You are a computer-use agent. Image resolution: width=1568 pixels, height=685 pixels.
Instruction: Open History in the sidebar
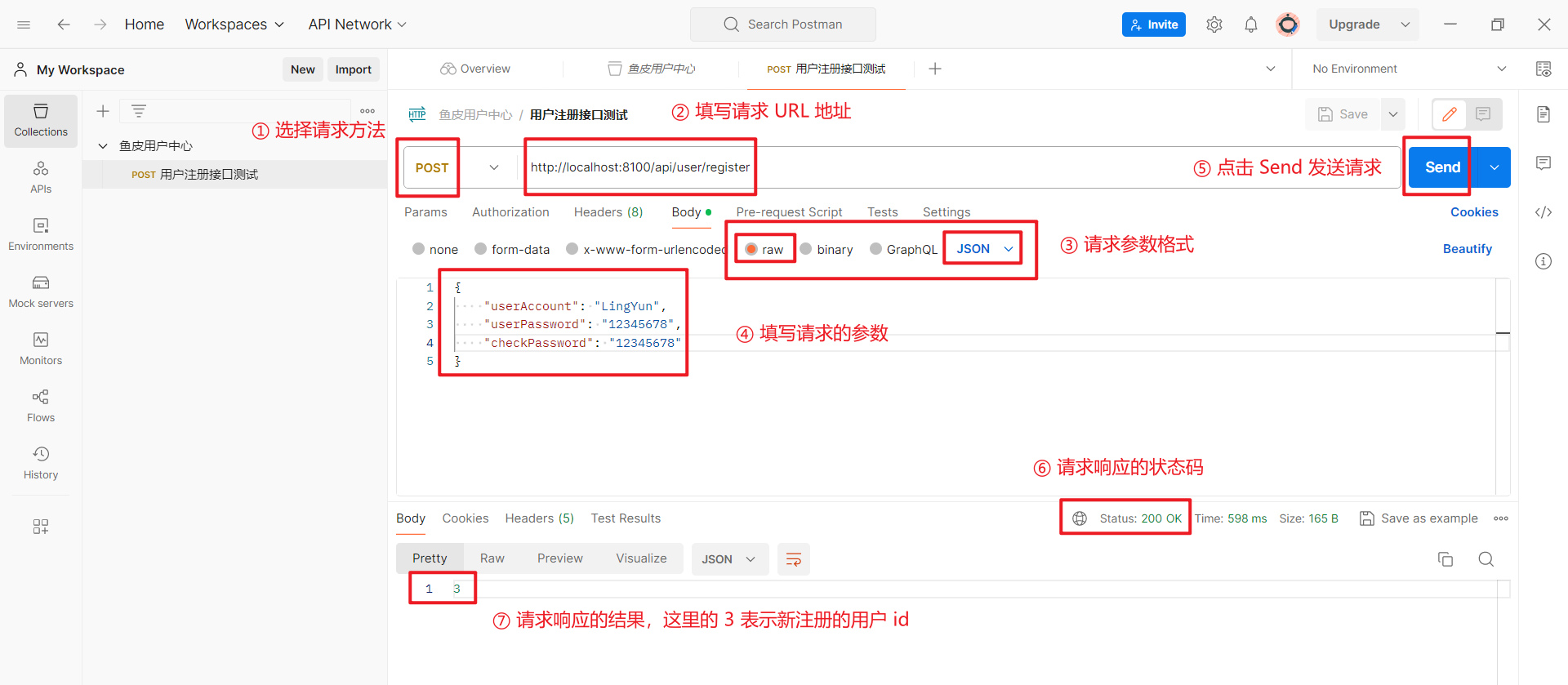[41, 463]
